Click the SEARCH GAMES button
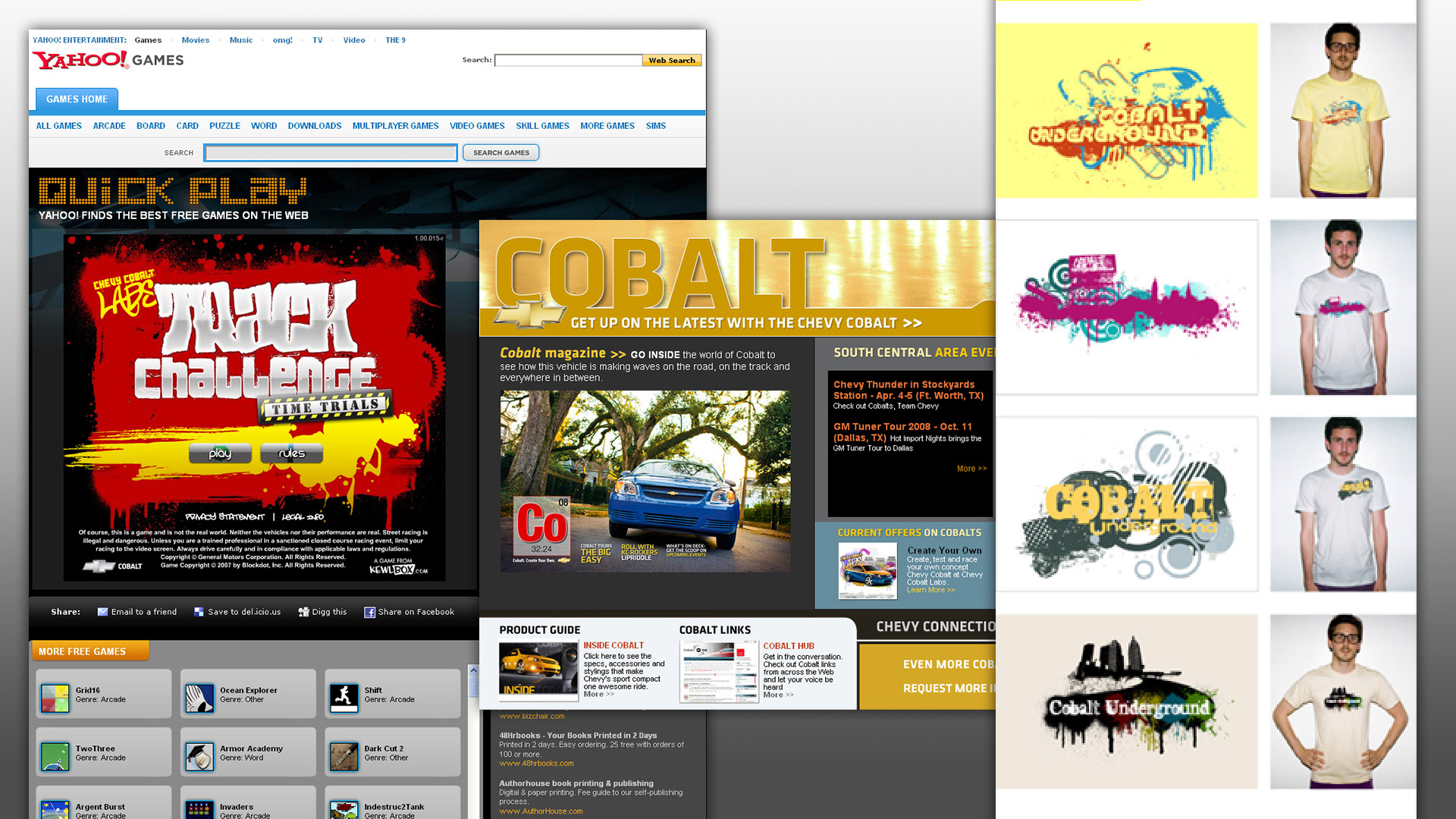Image resolution: width=1456 pixels, height=819 pixels. [x=501, y=152]
